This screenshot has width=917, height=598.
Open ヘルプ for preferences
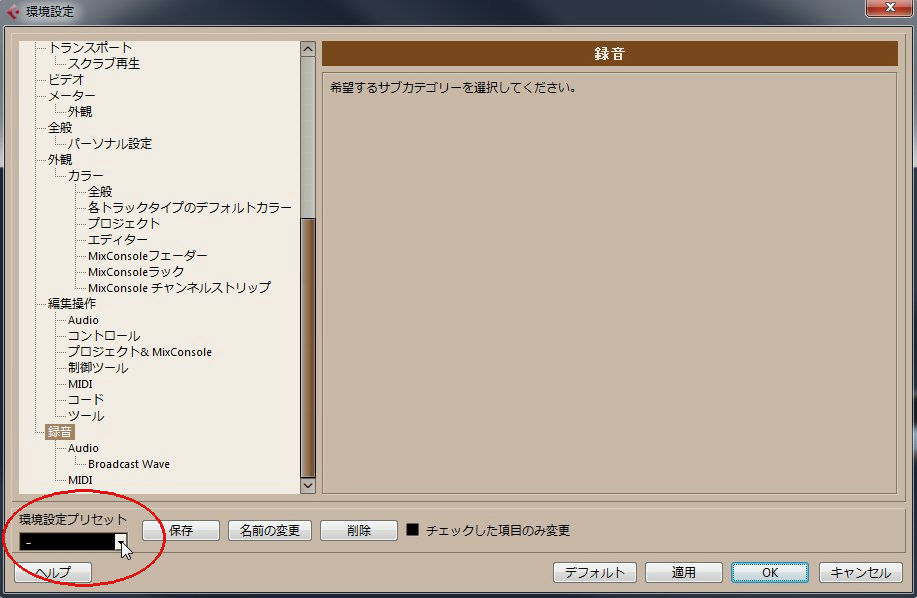pyautogui.click(x=53, y=572)
